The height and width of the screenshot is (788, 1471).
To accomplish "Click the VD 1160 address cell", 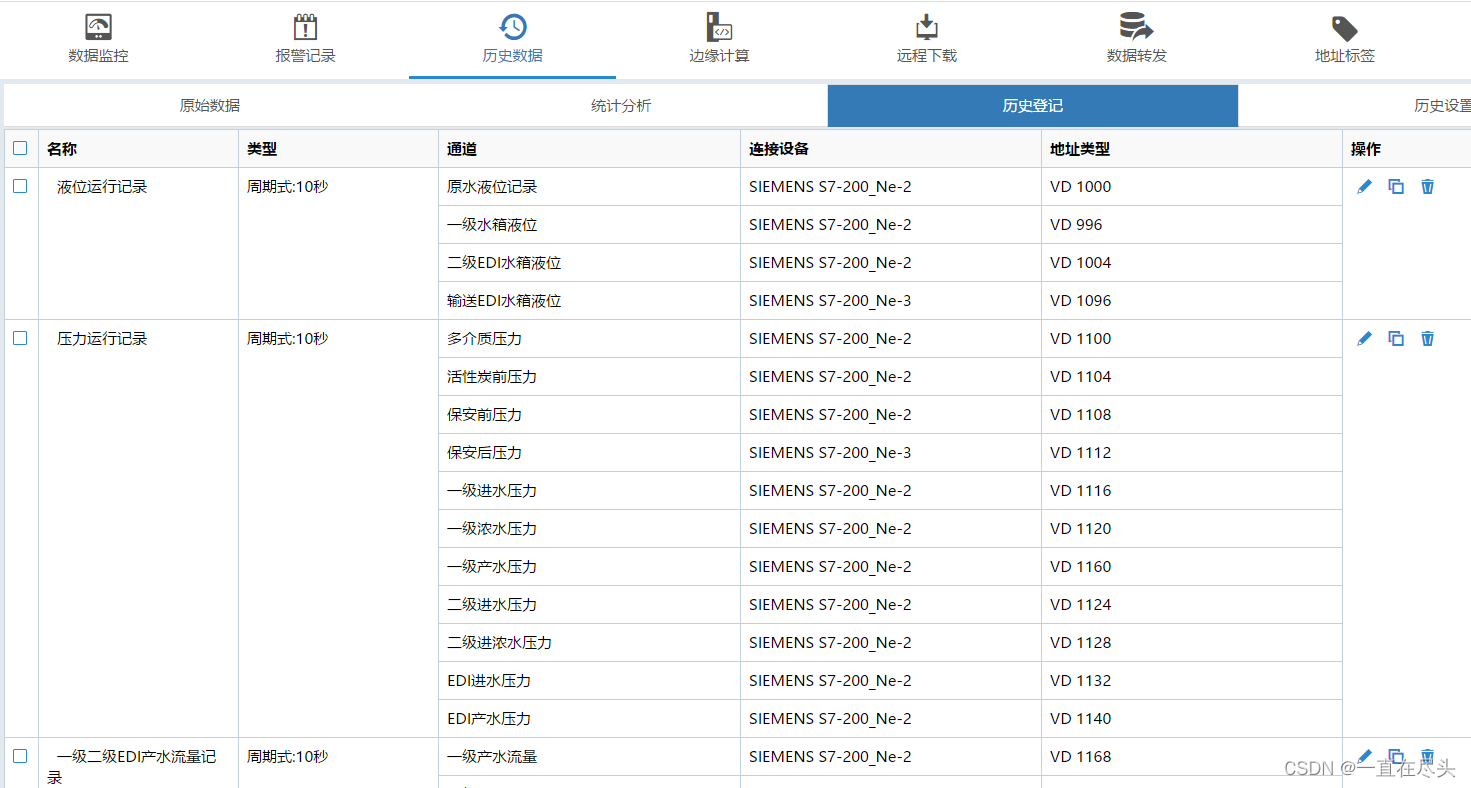I will tap(1191, 567).
